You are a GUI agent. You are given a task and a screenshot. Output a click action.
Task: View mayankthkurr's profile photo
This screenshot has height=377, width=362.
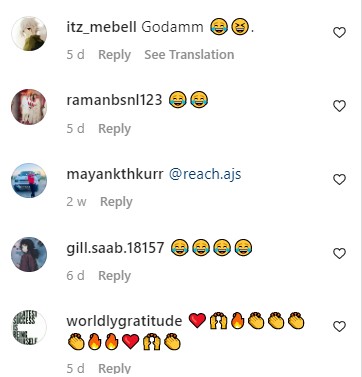pos(29,180)
